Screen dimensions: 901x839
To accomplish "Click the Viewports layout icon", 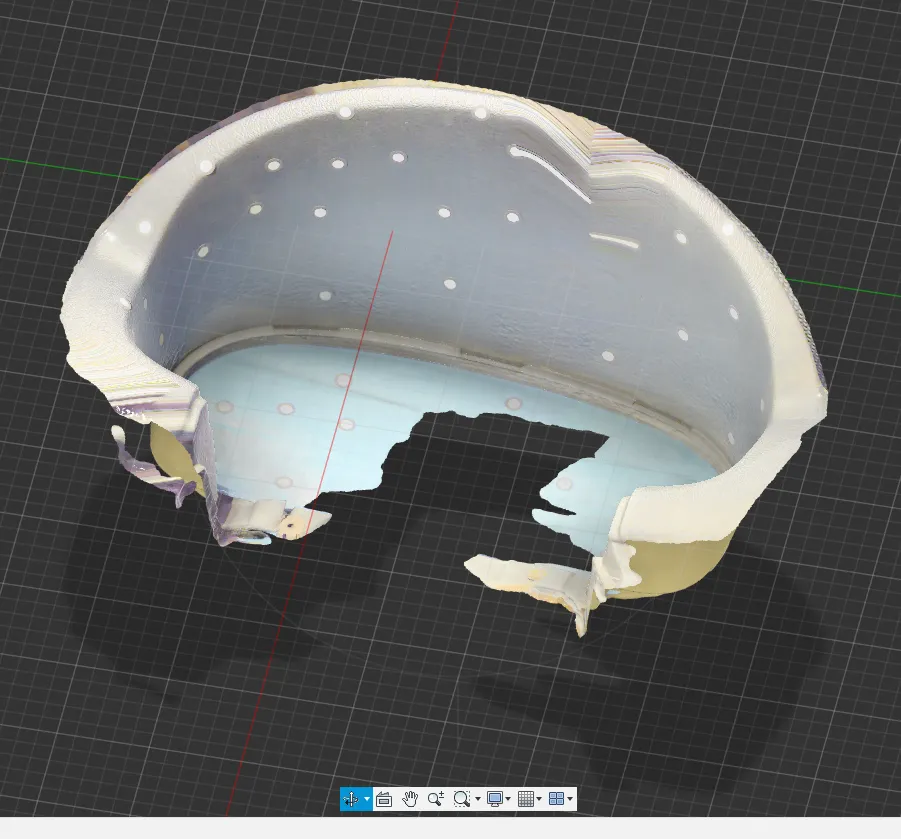I will pos(556,799).
